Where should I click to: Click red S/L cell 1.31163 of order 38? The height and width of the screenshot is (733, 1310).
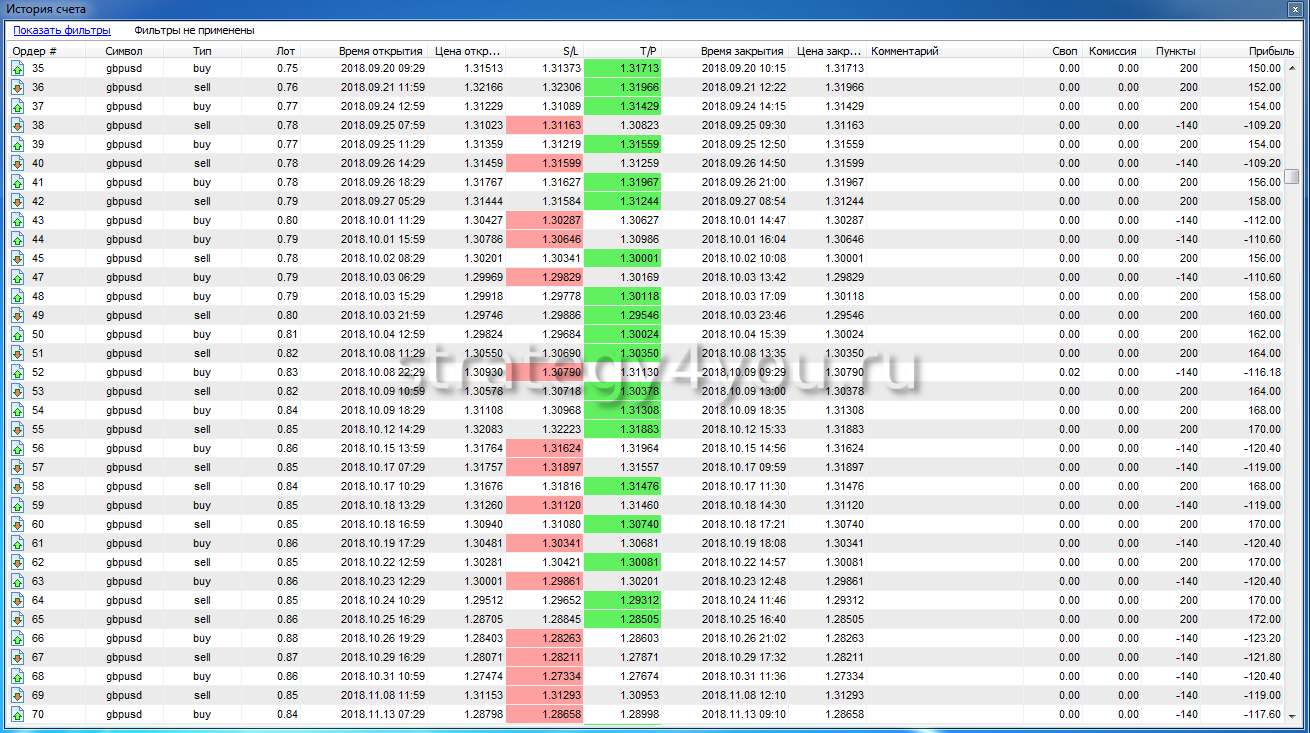pos(545,125)
